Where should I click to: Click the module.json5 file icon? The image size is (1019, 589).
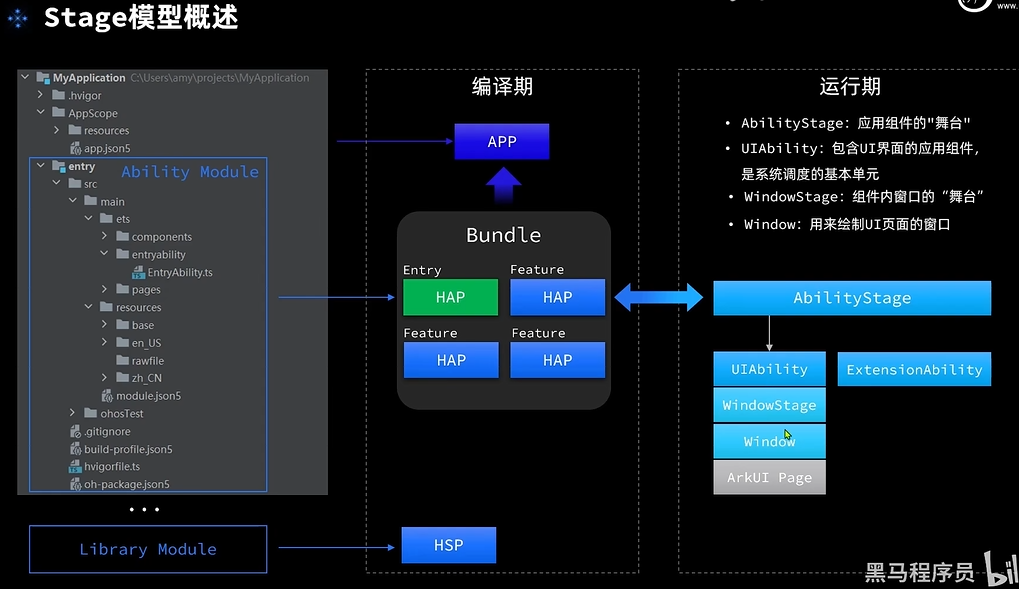[107, 395]
